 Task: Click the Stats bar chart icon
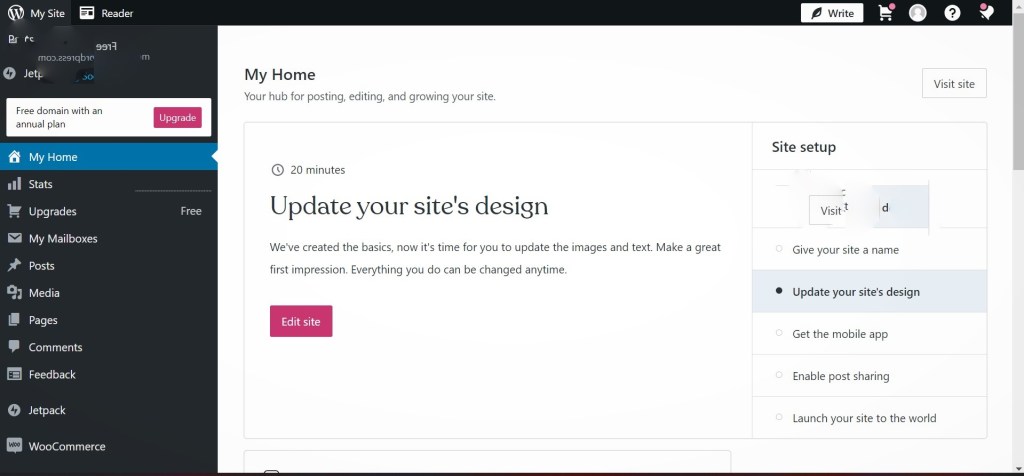coord(14,184)
